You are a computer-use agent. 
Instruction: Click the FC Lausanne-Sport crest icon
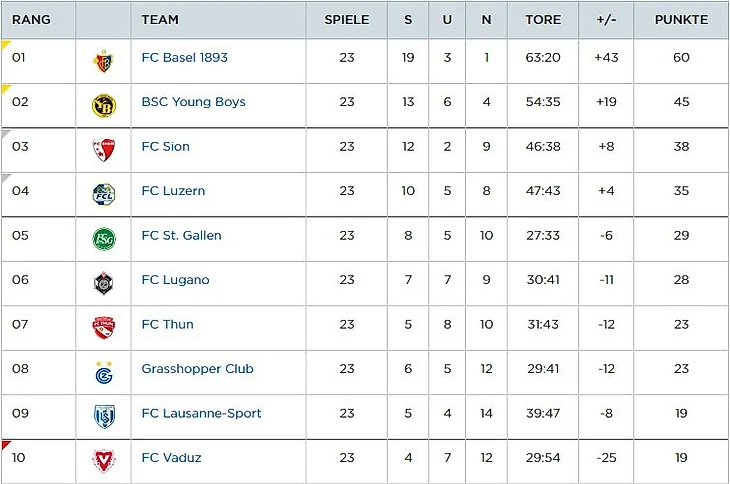pos(103,415)
